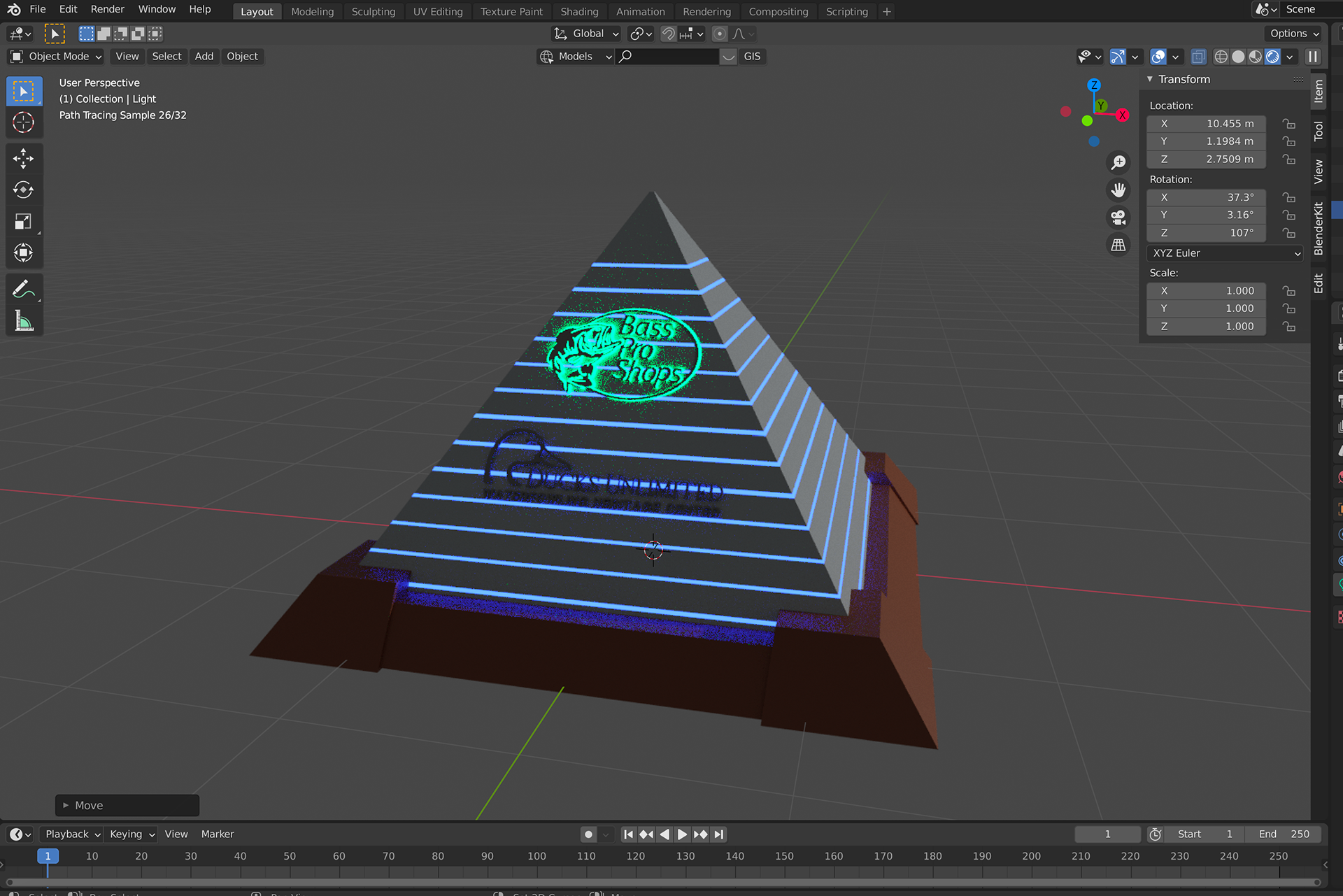1343x896 pixels.
Task: Pick the Rotate tool
Action: (24, 190)
